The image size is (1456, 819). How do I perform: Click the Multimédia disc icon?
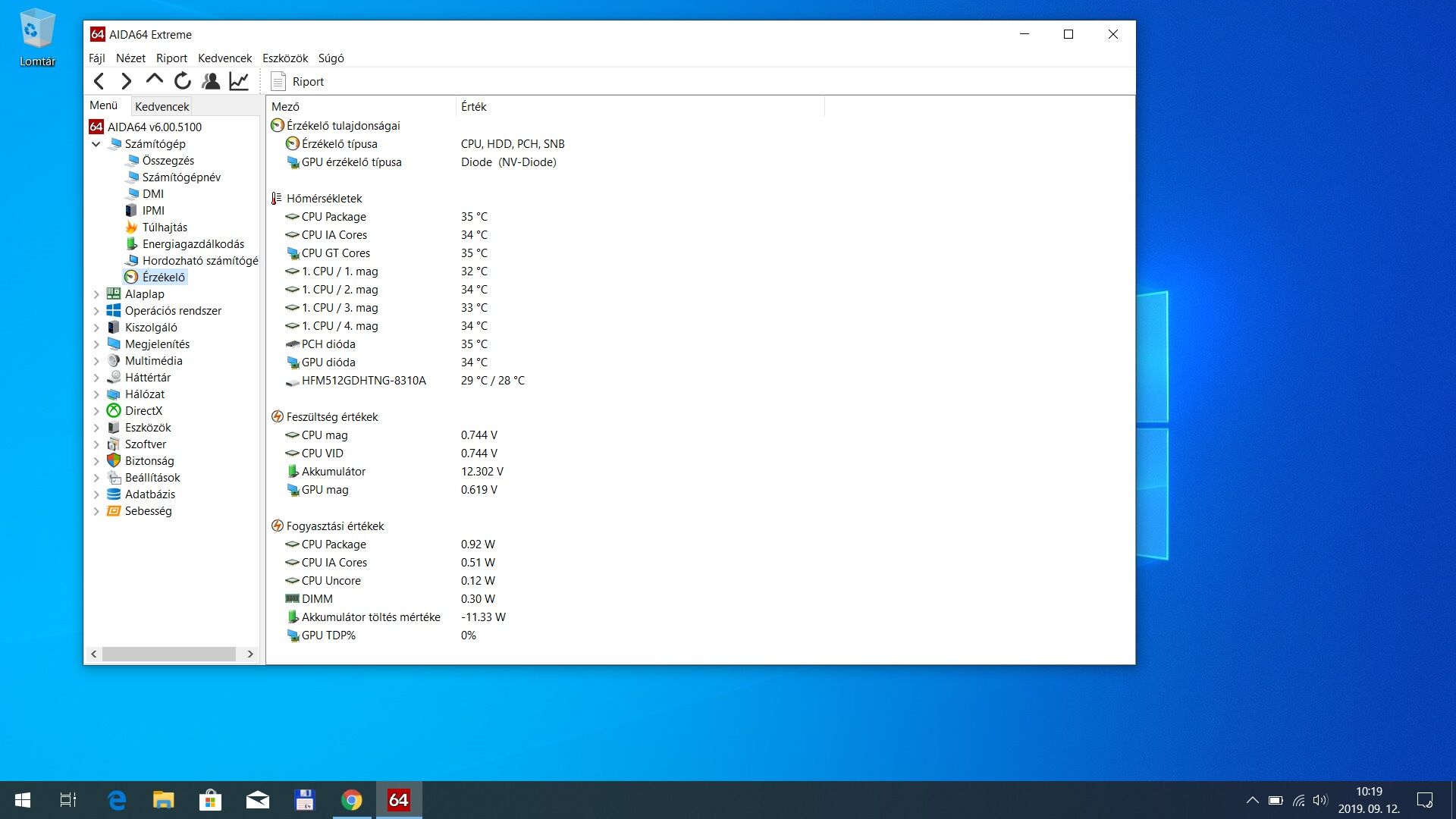114,361
